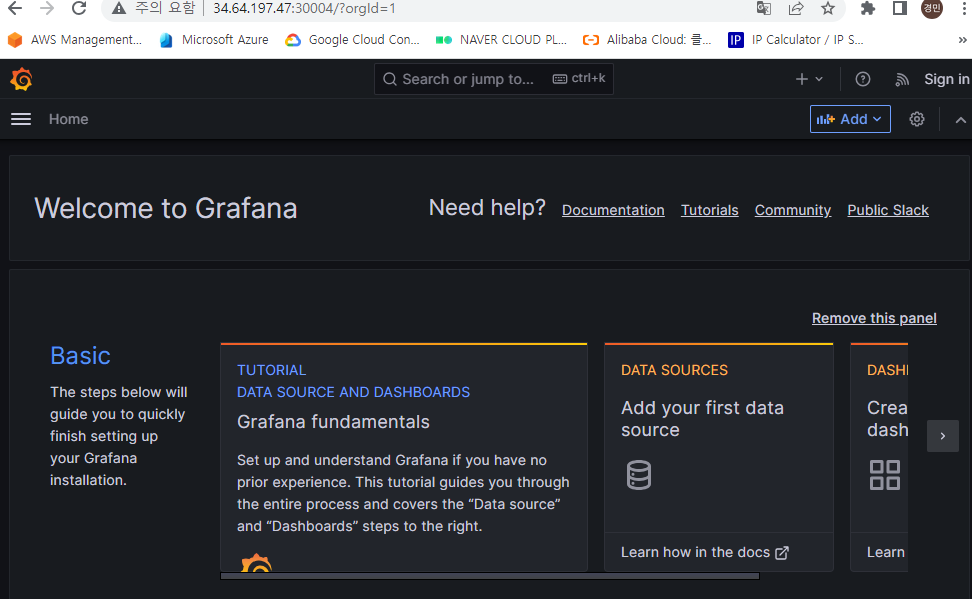Open the Community link

(x=792, y=210)
